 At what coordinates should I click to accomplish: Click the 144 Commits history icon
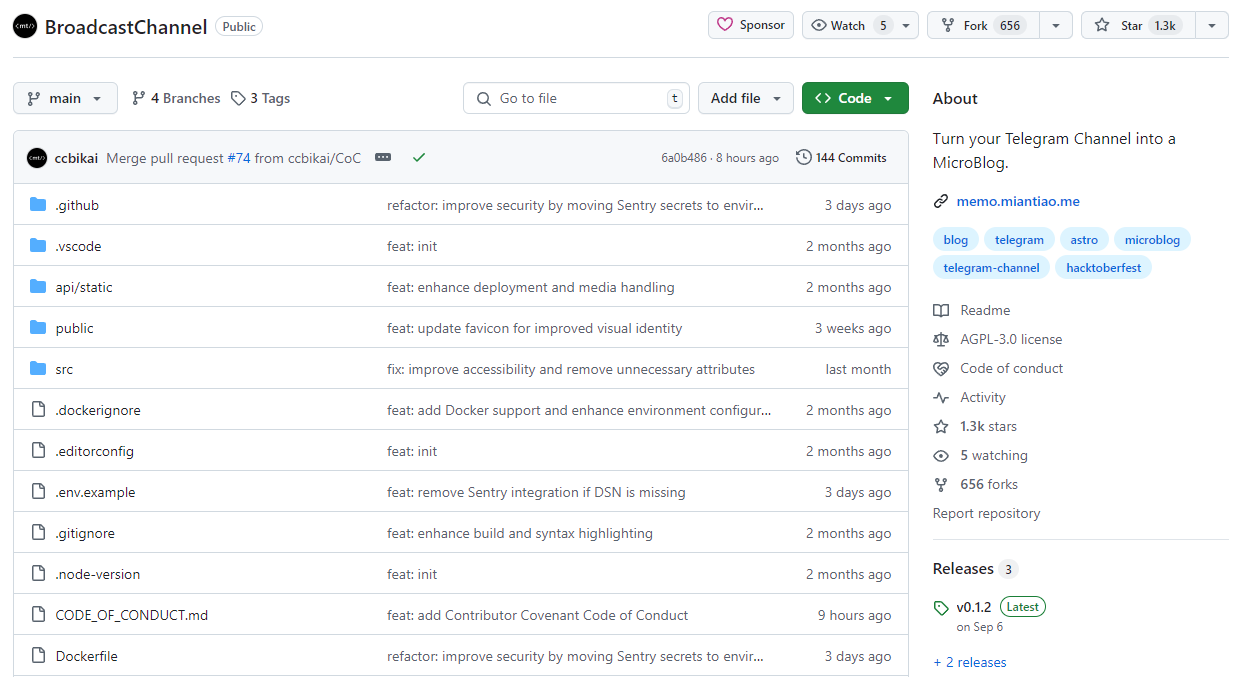[804, 157]
